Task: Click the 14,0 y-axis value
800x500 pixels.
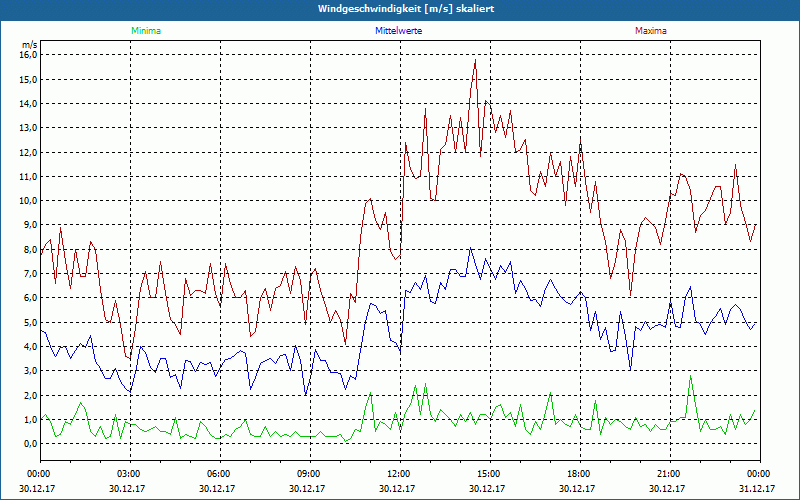Action: coord(29,104)
